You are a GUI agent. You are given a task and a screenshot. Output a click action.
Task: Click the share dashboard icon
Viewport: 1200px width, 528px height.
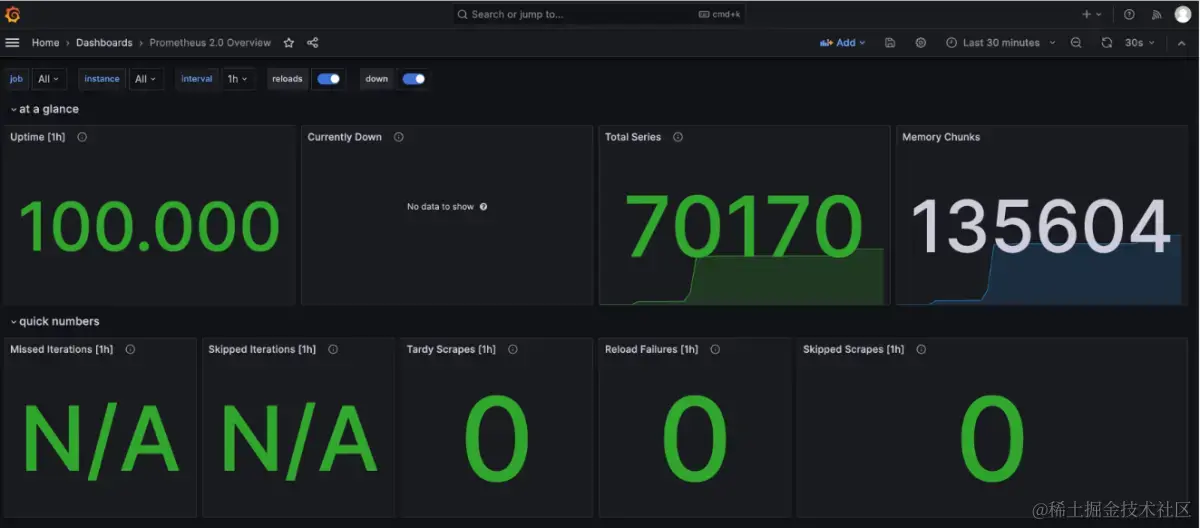click(313, 43)
